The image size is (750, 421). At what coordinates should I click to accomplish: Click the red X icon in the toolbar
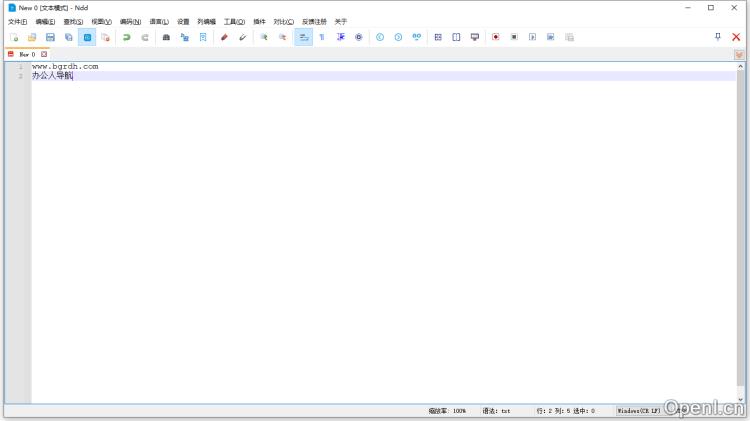pyautogui.click(x=736, y=37)
